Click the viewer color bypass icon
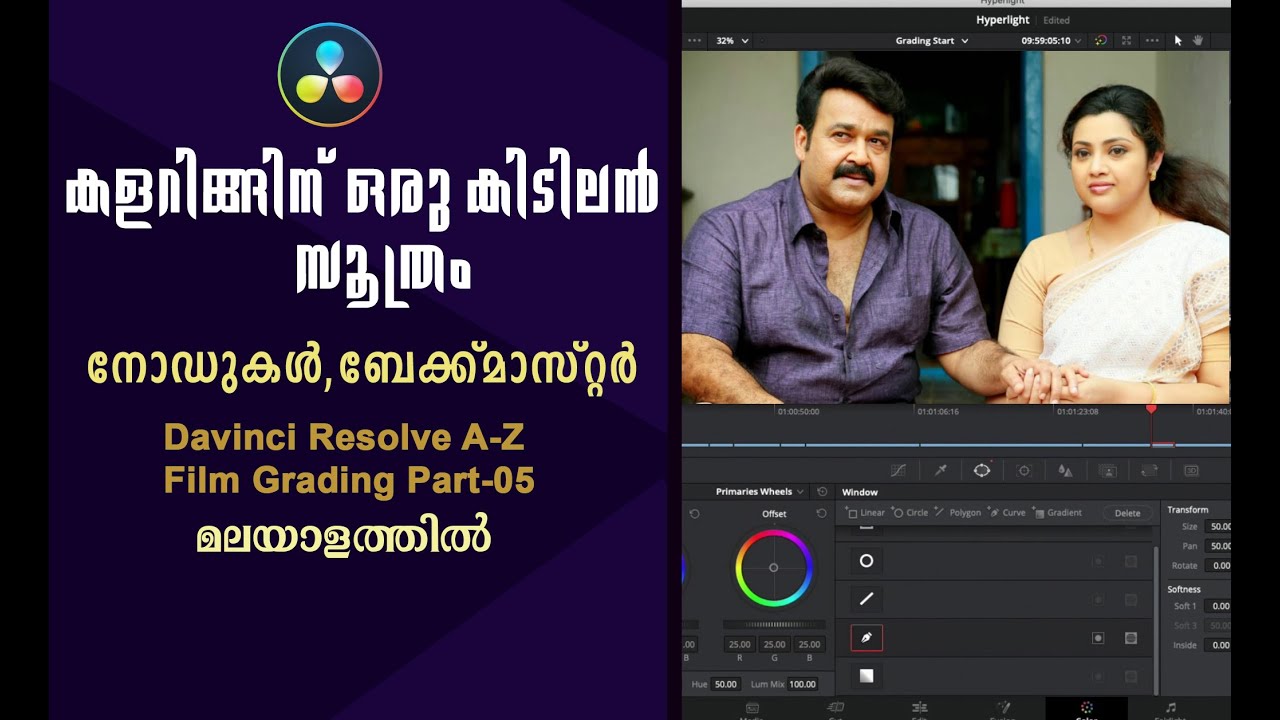The width and height of the screenshot is (1280, 720). click(1101, 41)
